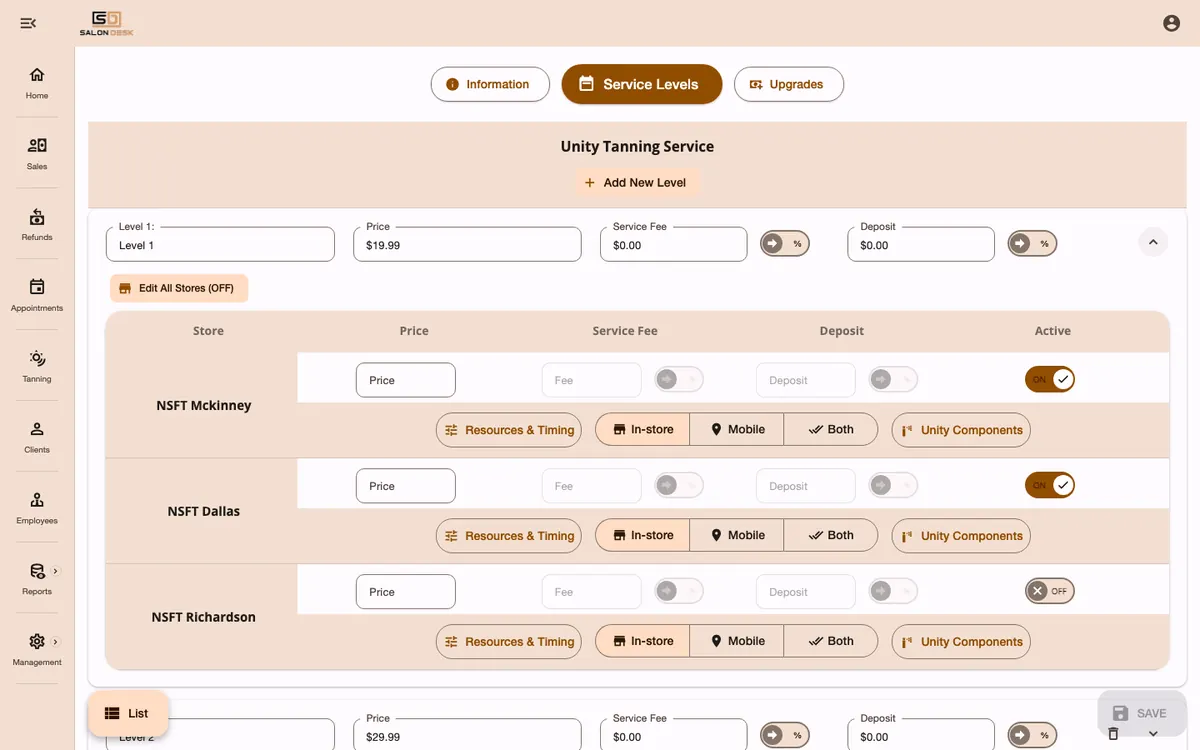
Task: Switch to the Upgrades tab
Action: [x=789, y=84]
